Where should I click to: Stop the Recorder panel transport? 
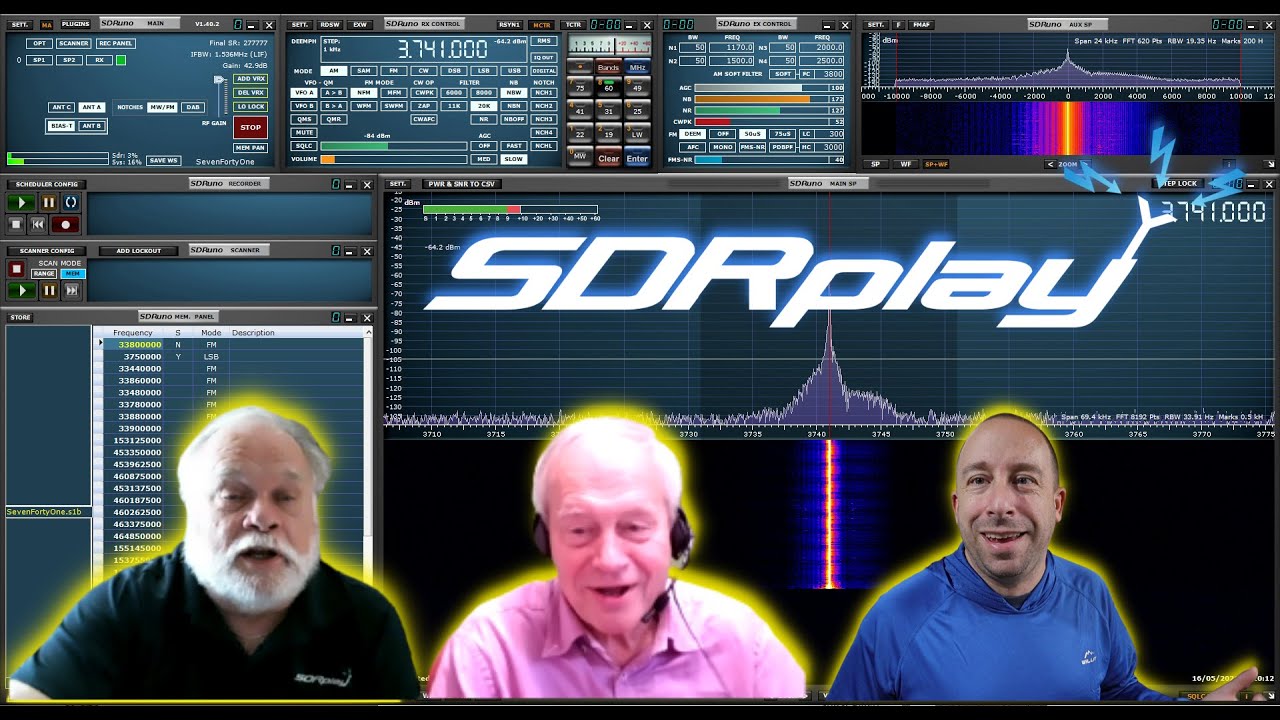coord(16,225)
